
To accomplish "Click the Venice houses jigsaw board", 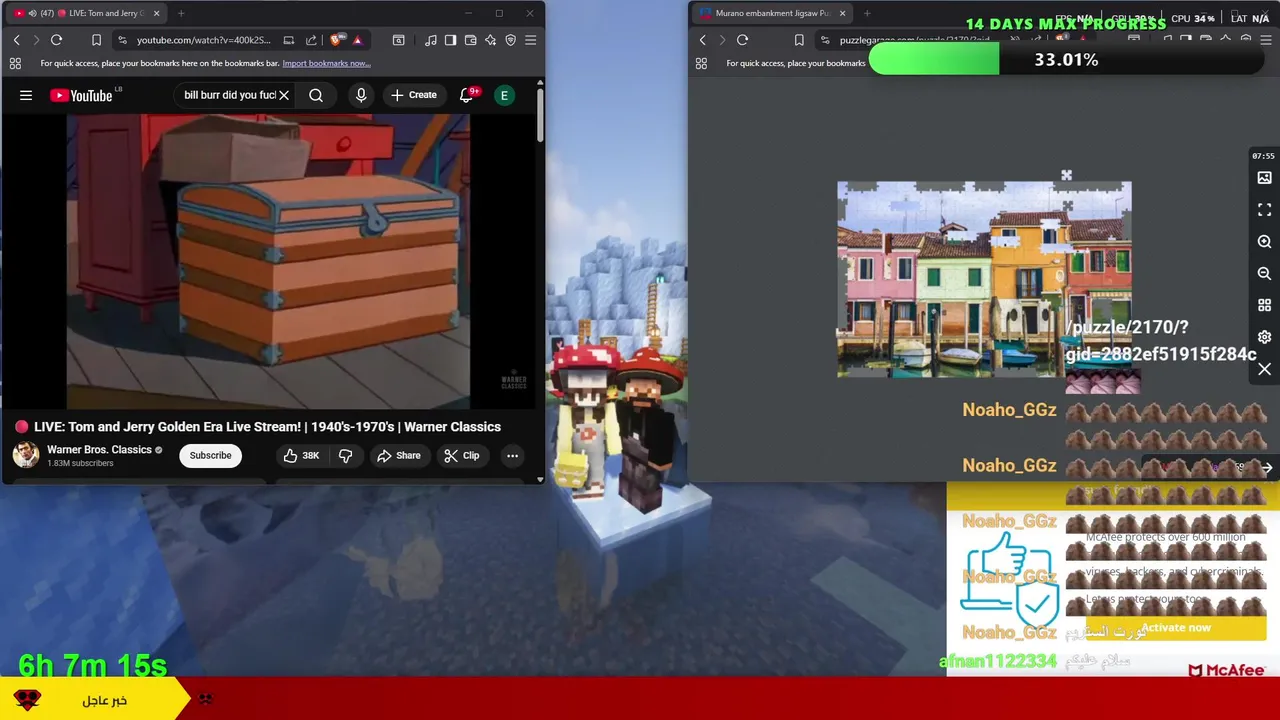I will [x=984, y=280].
